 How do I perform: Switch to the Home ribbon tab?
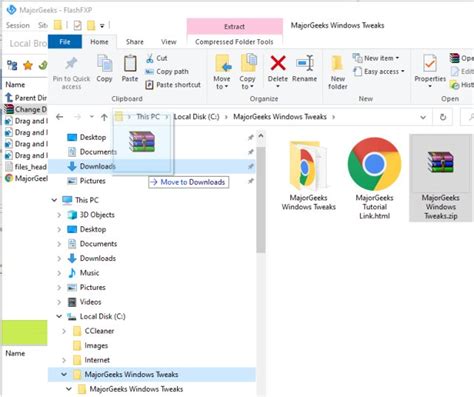99,42
